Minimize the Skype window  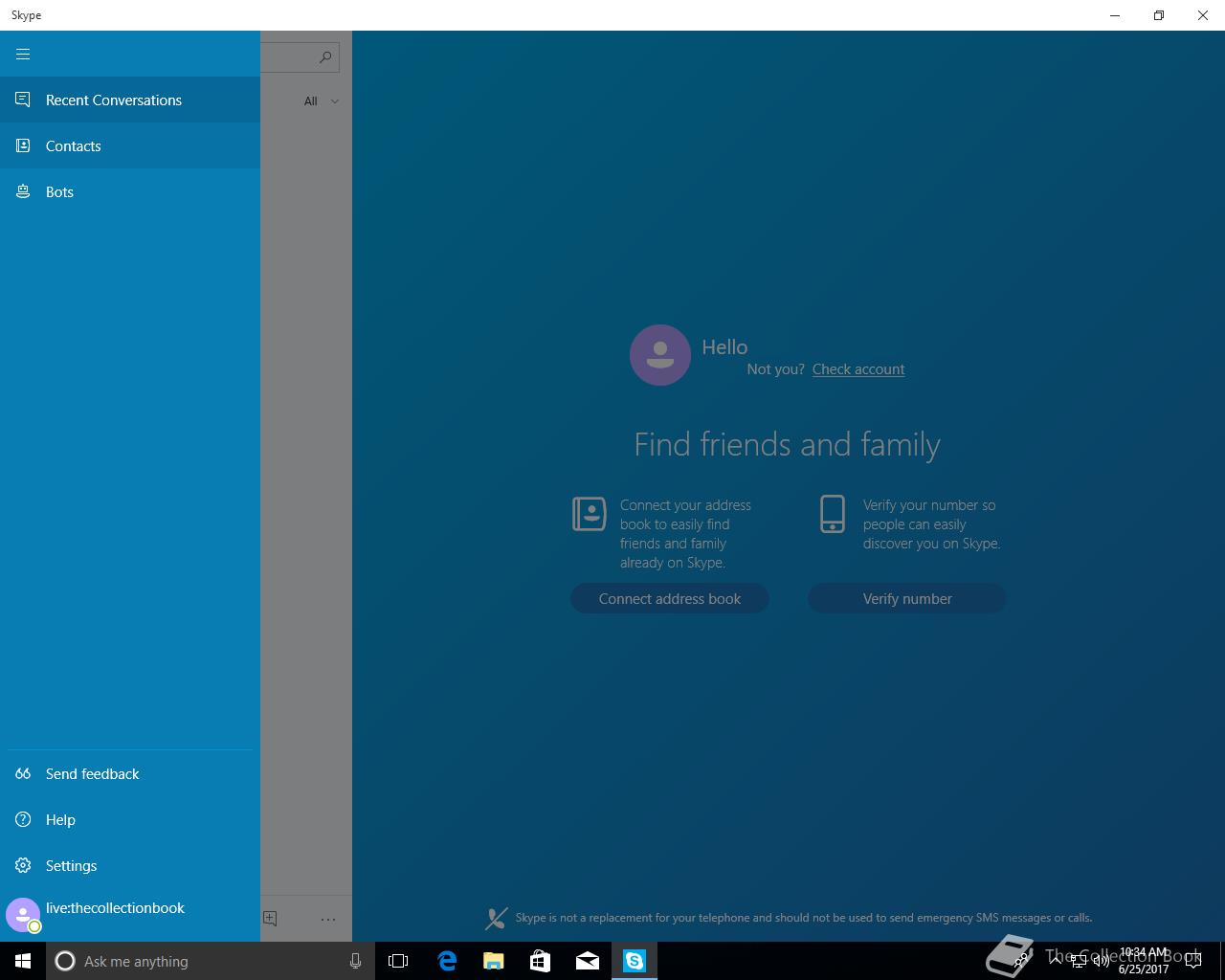(x=1115, y=15)
